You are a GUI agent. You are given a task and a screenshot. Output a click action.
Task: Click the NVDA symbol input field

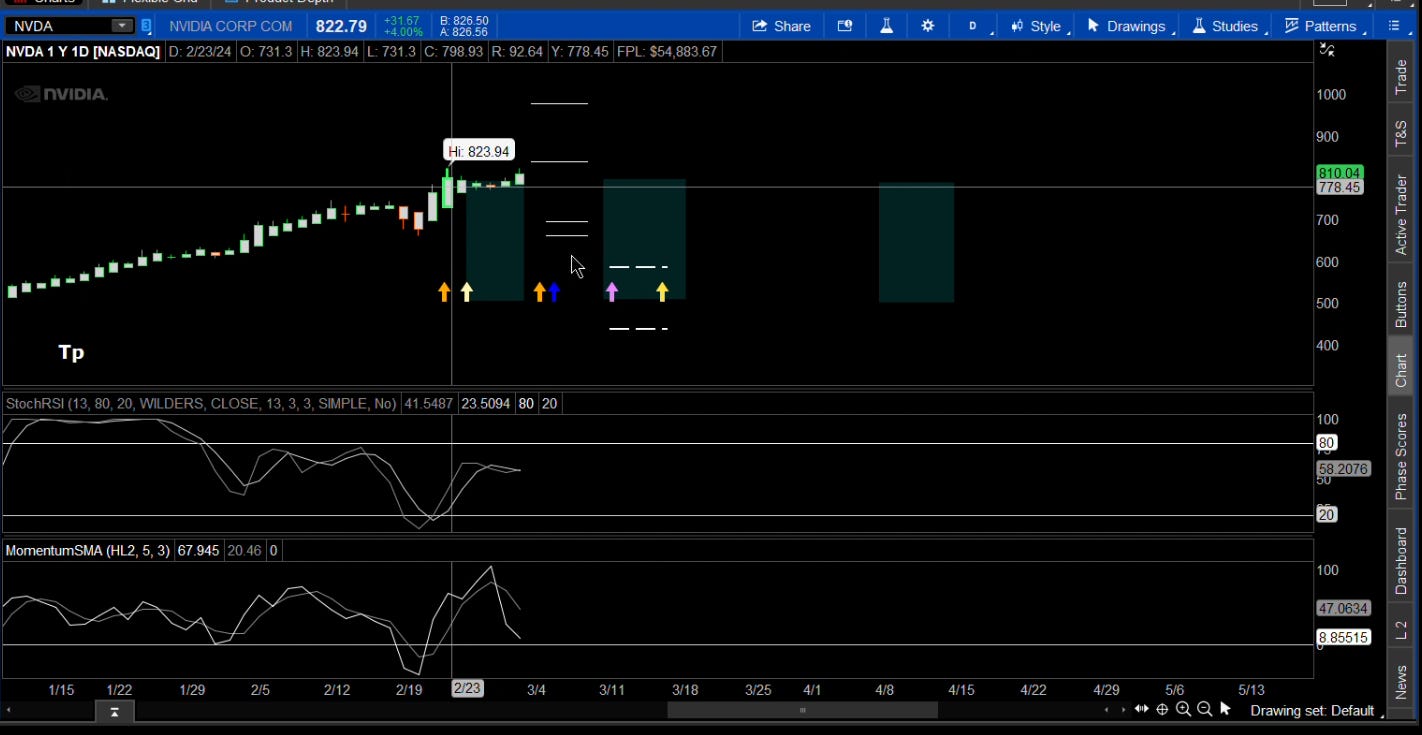pyautogui.click(x=58, y=26)
